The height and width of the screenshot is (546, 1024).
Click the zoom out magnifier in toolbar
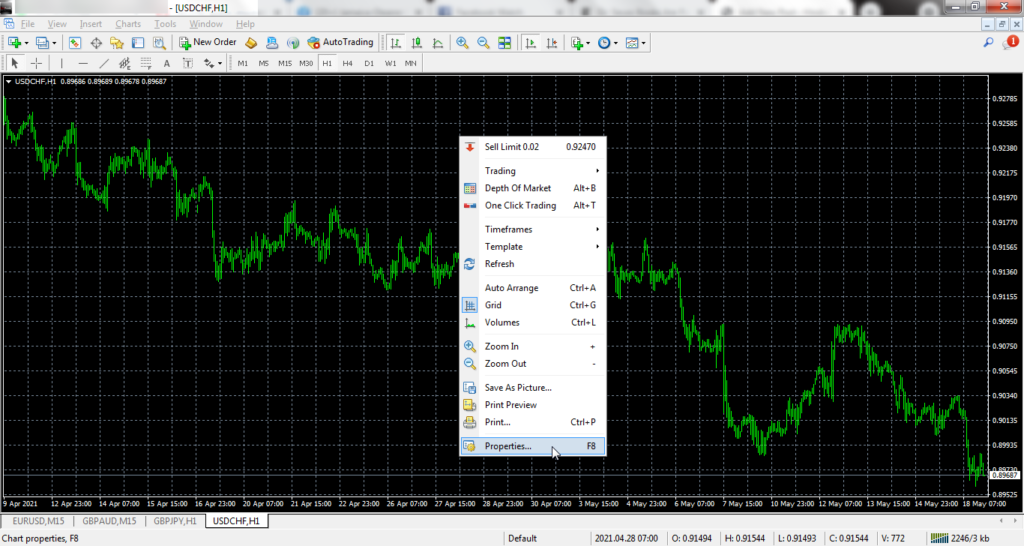(483, 43)
